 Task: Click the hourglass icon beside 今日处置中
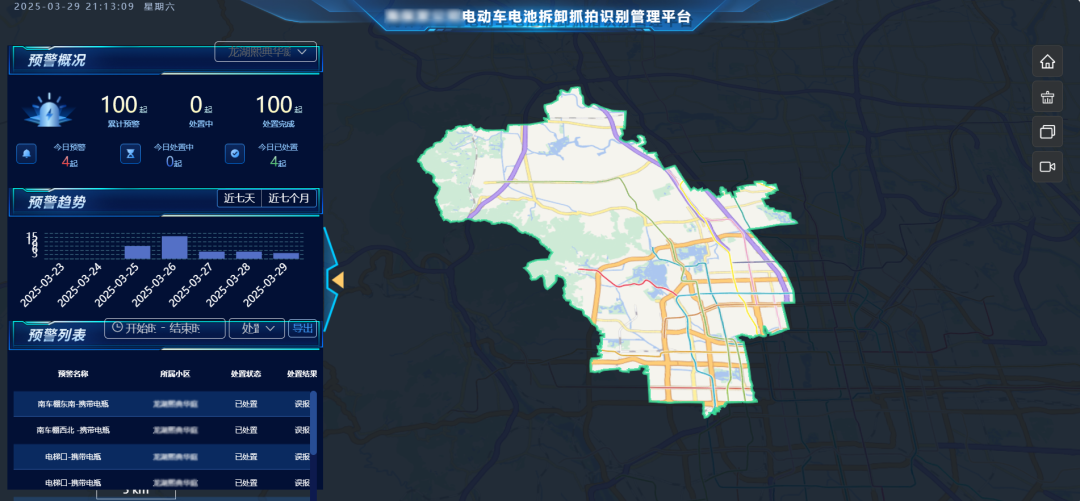(x=130, y=154)
